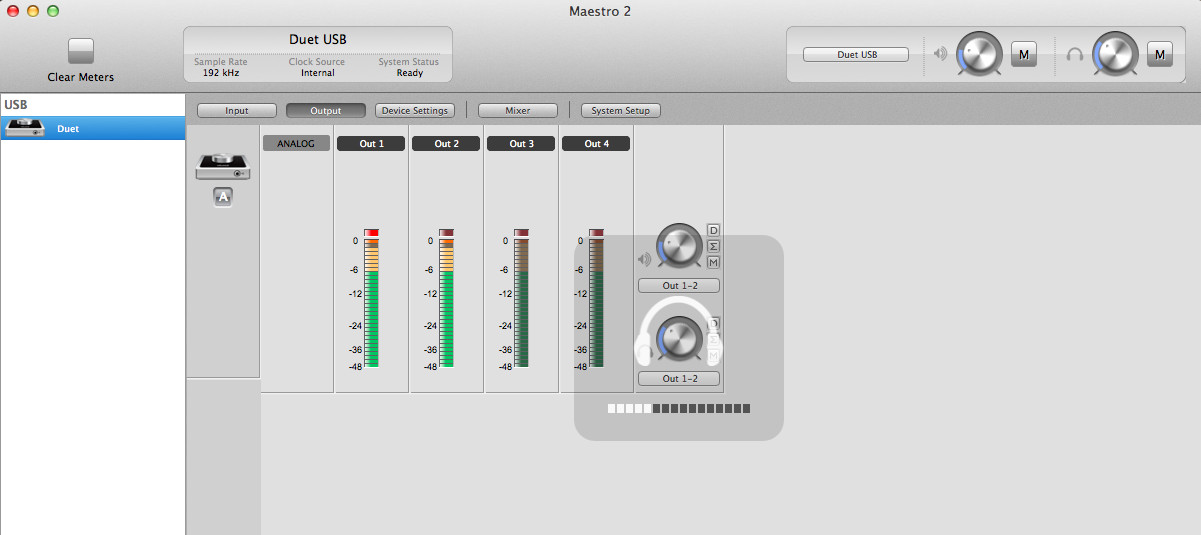The height and width of the screenshot is (535, 1201).
Task: Reset the red clip indicator on Out 1 meter
Action: 372,232
